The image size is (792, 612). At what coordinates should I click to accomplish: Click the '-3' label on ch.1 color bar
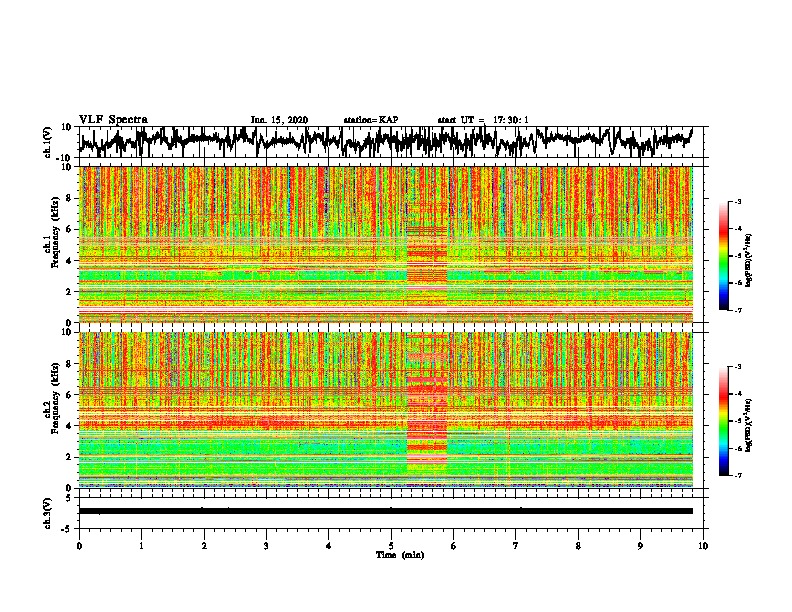pos(737,201)
